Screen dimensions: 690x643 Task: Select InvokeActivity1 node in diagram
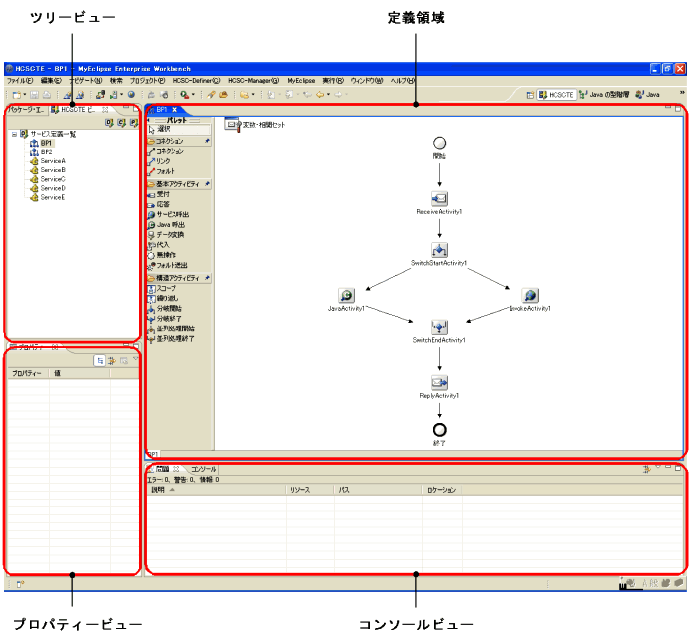pos(530,295)
